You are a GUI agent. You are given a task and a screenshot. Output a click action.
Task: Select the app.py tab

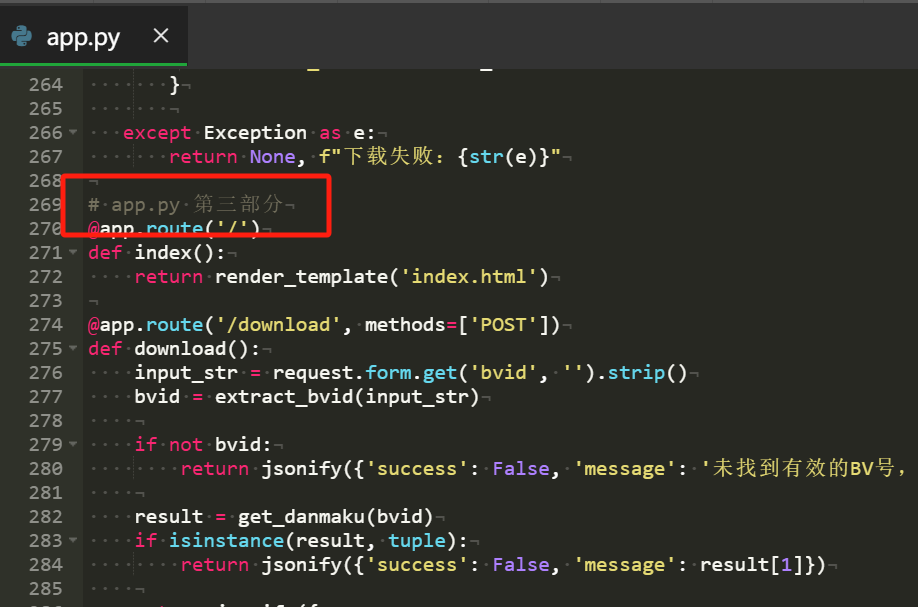point(83,38)
